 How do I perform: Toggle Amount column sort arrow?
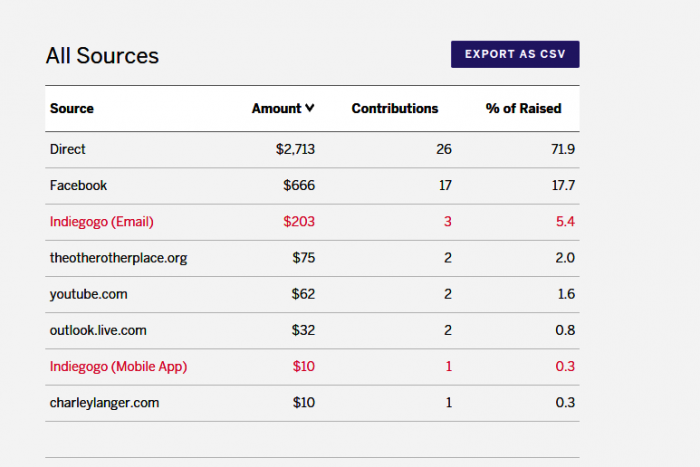(310, 108)
